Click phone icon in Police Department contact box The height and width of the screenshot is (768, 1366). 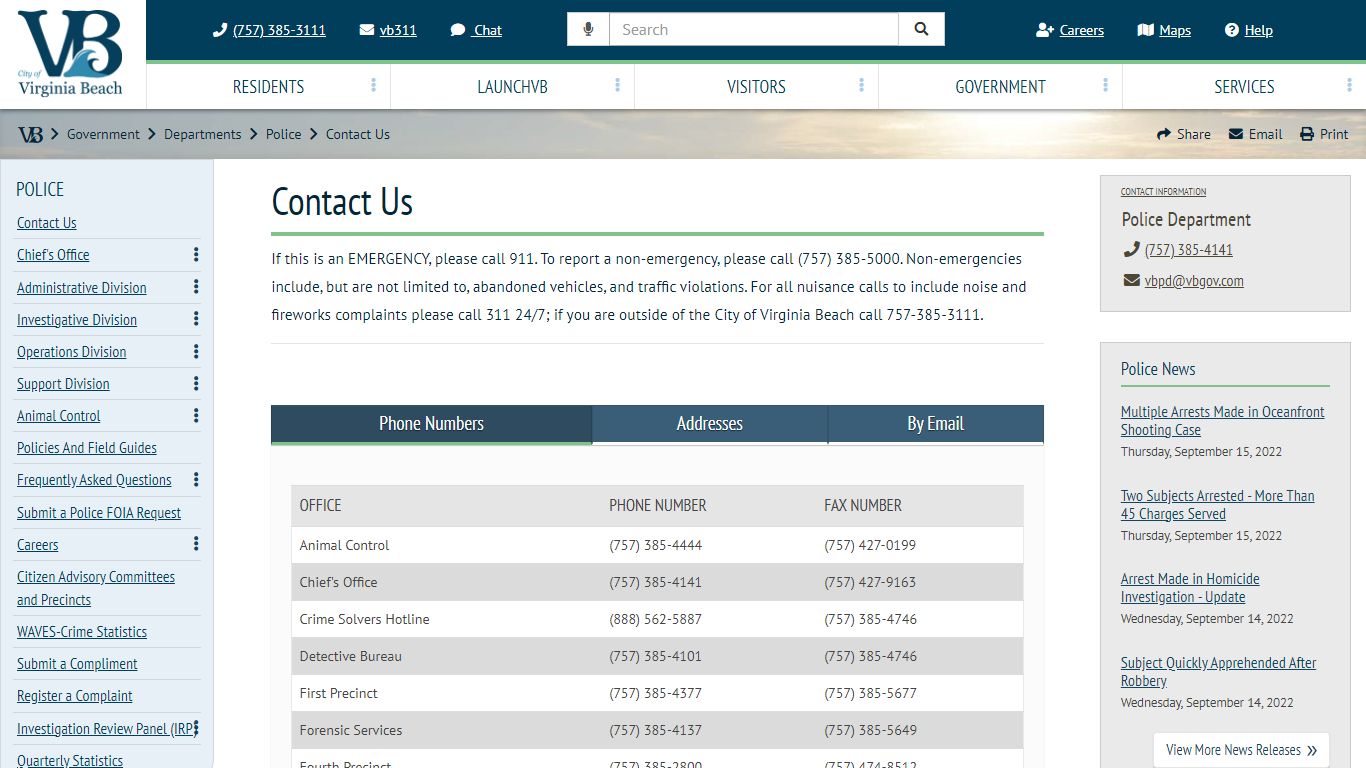click(x=1131, y=249)
